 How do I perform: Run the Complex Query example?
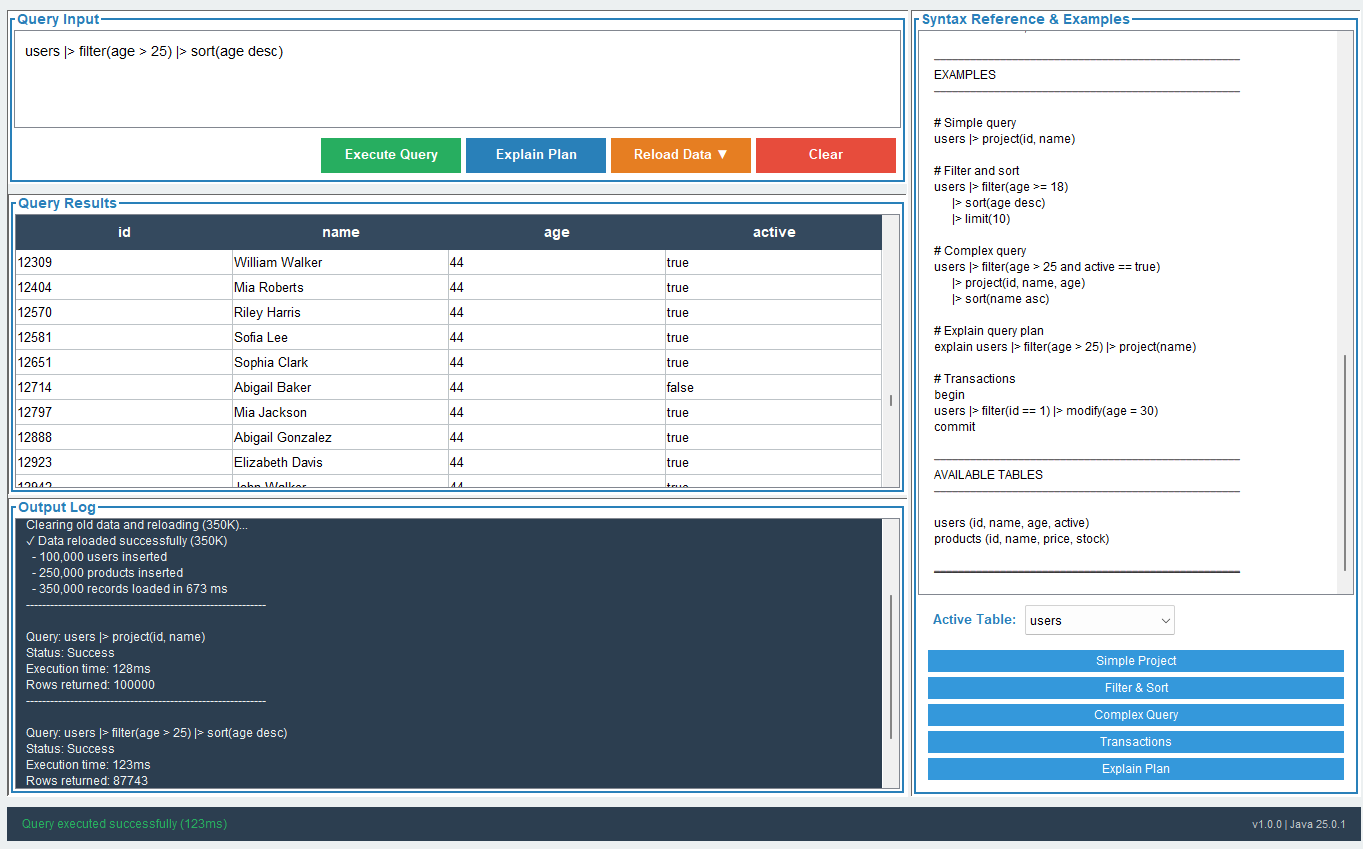[x=1135, y=715]
